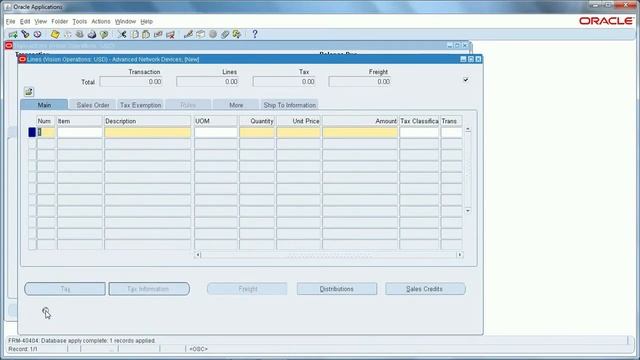Click the Find flashlight toolbar icon
640x360 pixels.
[x=25, y=35]
